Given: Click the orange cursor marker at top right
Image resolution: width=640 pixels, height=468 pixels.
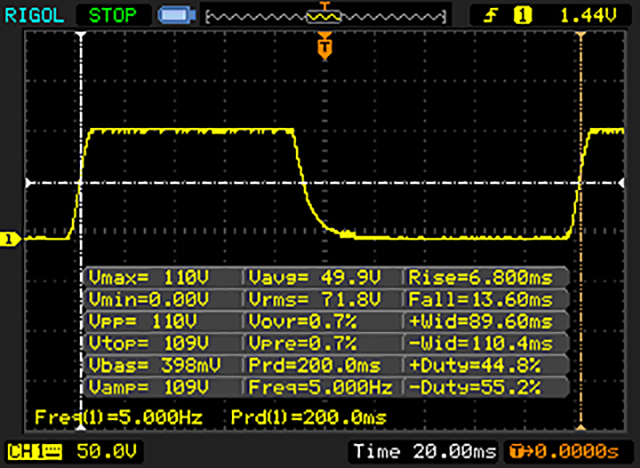Looking at the screenshot, I should coord(581,35).
